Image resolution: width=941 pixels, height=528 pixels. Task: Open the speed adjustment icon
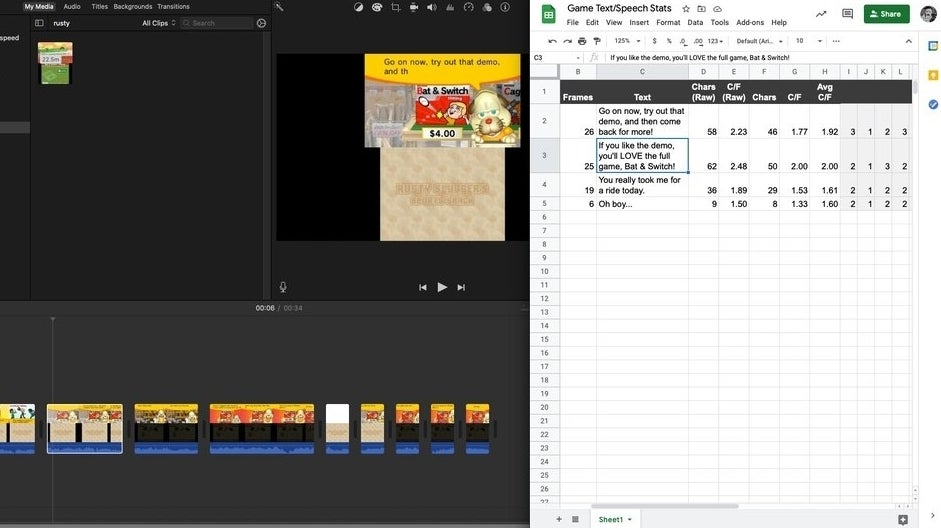469,7
